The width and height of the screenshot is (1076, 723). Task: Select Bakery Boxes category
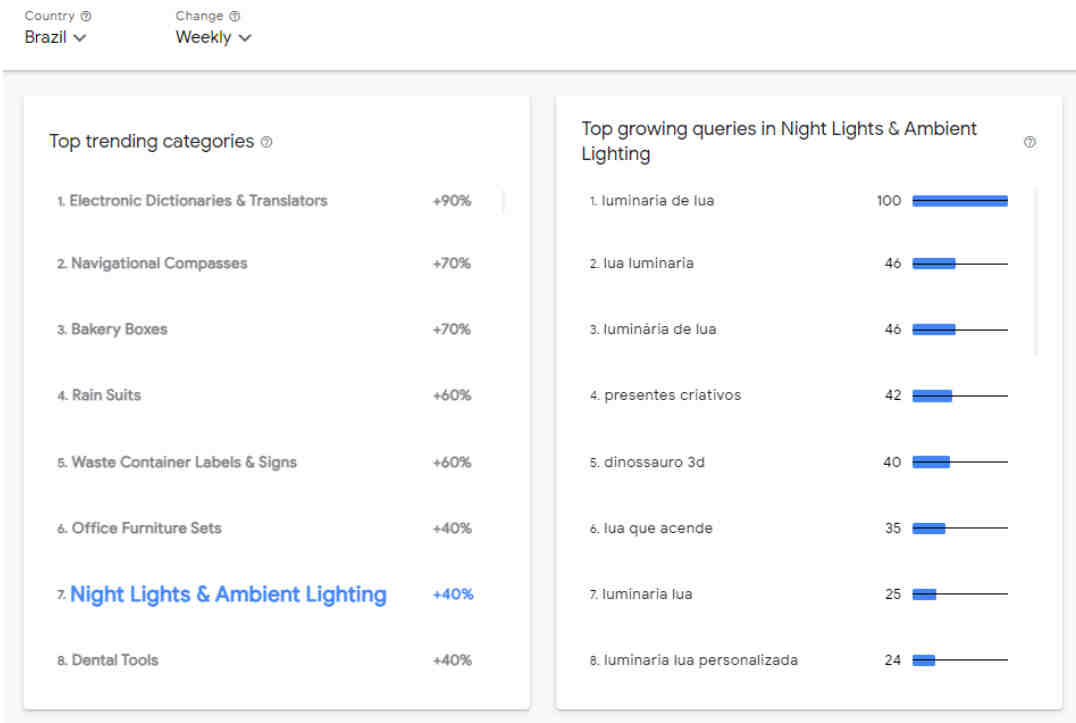pyautogui.click(x=119, y=330)
